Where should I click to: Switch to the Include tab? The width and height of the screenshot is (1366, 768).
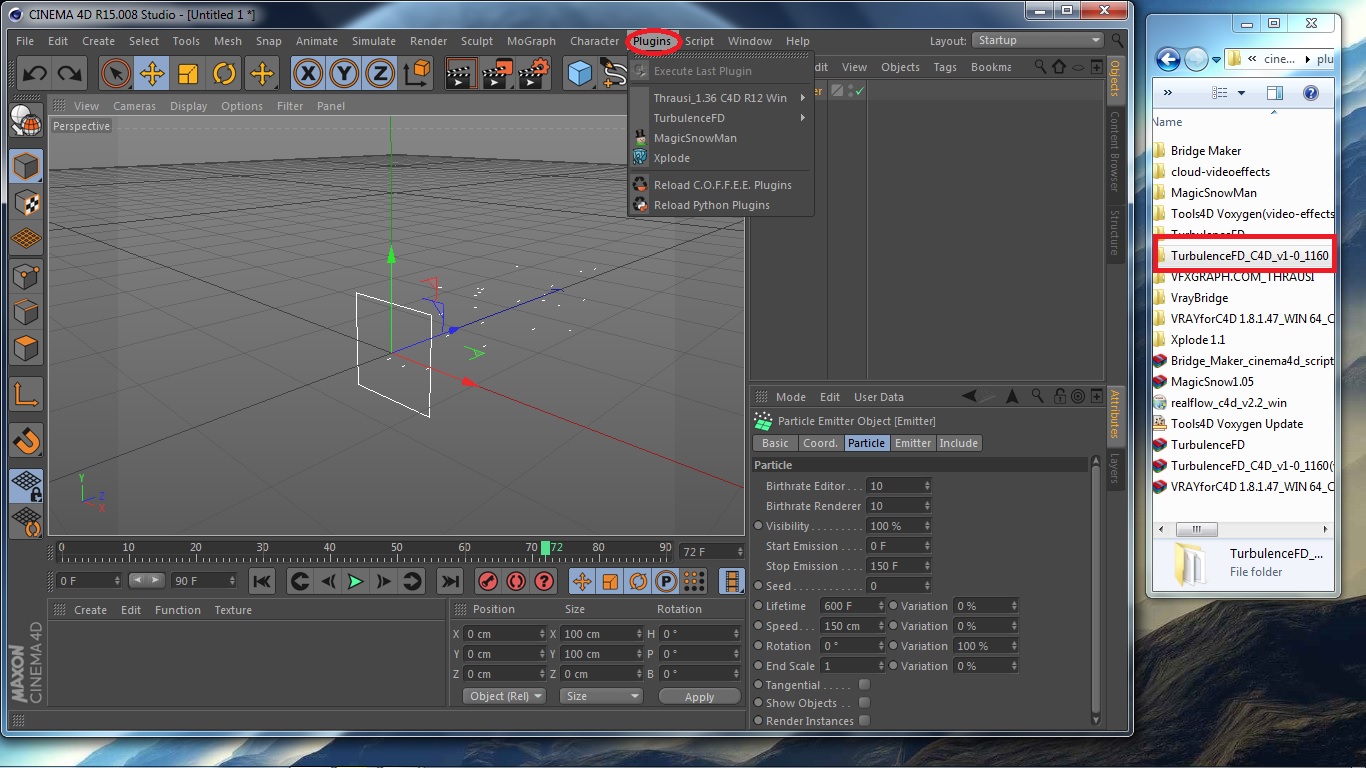click(959, 443)
